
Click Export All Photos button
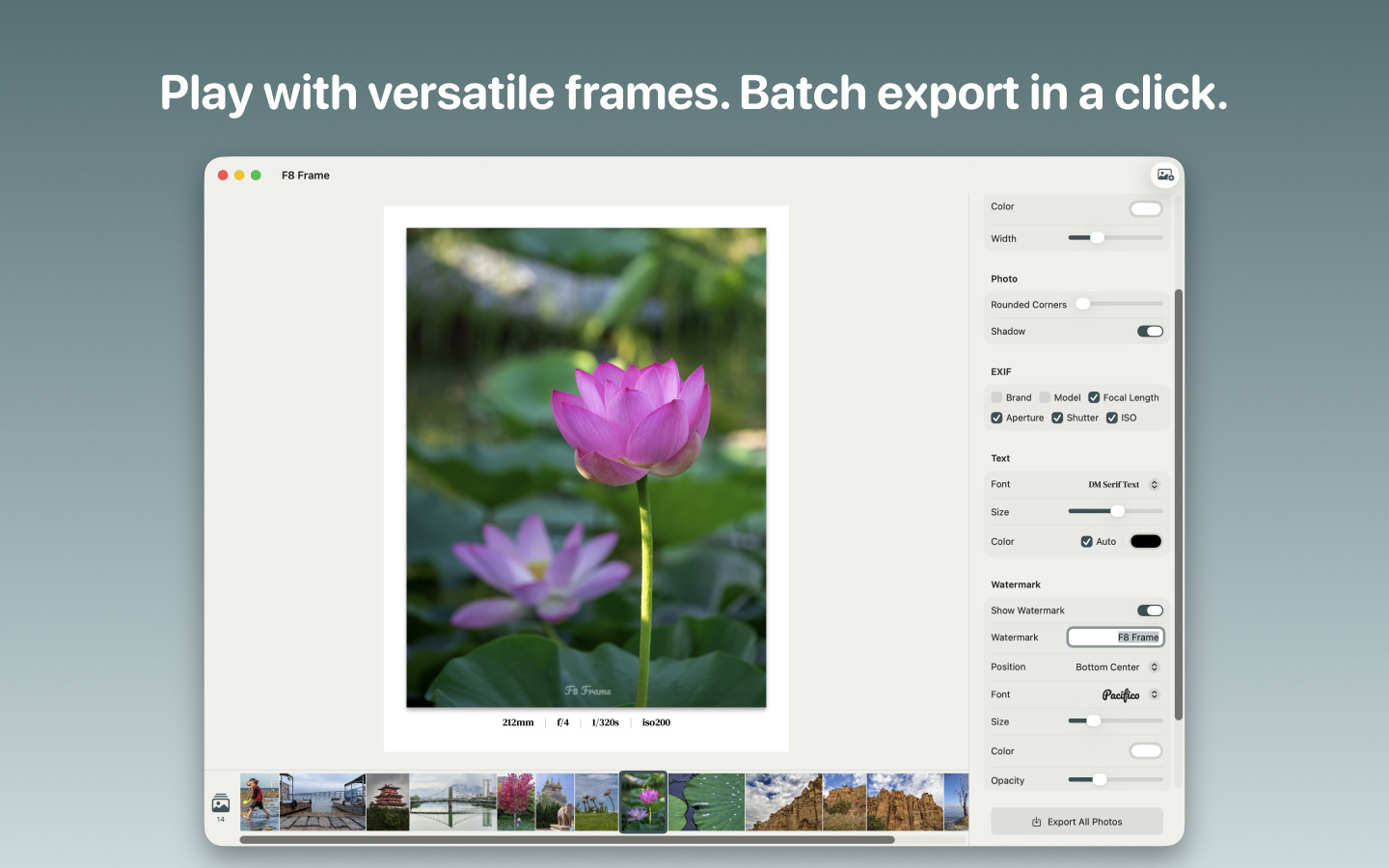tap(1076, 822)
